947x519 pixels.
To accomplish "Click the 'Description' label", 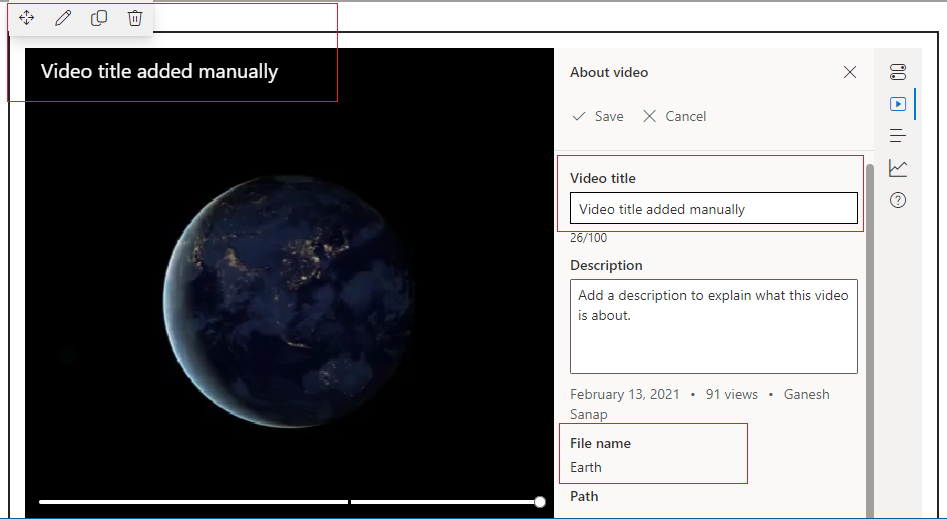I will 606,265.
